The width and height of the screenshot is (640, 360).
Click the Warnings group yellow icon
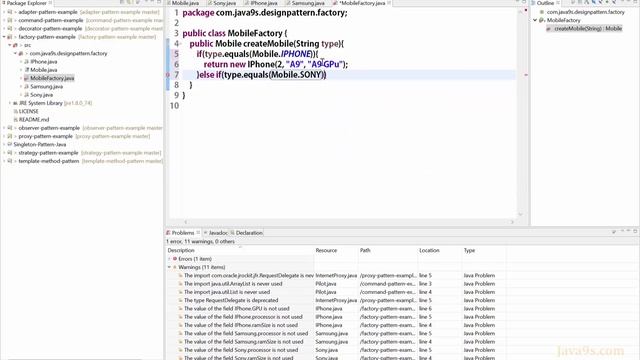coord(175,267)
